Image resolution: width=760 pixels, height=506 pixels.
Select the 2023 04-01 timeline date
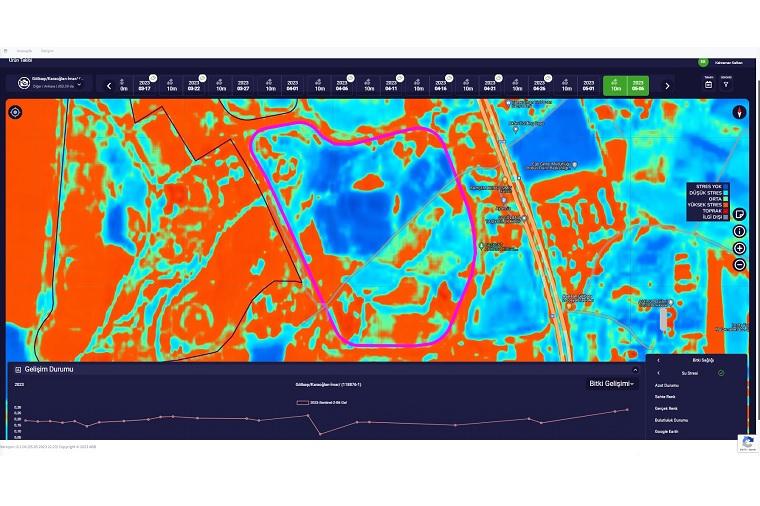point(292,86)
